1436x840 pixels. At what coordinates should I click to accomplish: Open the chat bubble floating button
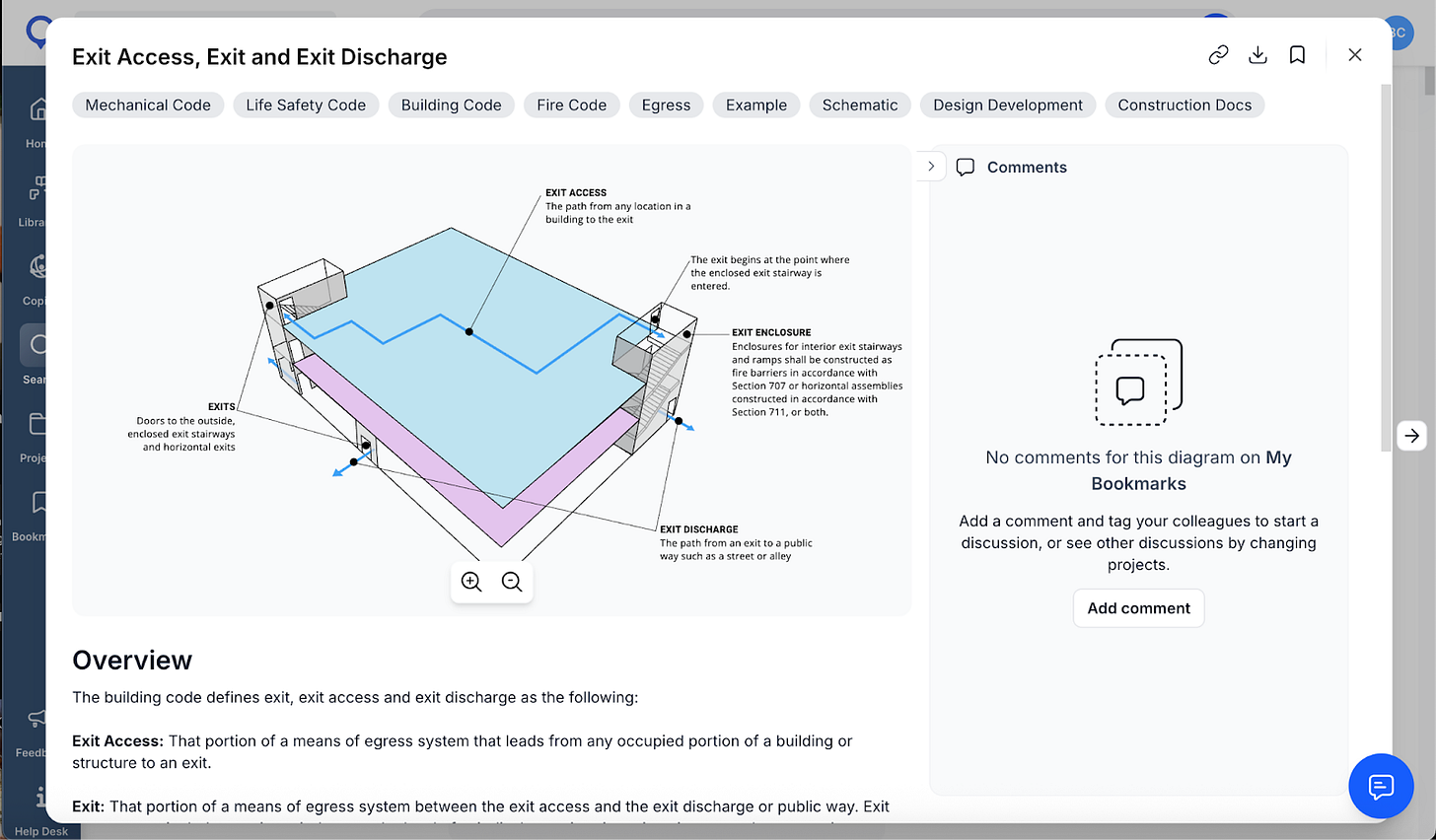[x=1381, y=786]
